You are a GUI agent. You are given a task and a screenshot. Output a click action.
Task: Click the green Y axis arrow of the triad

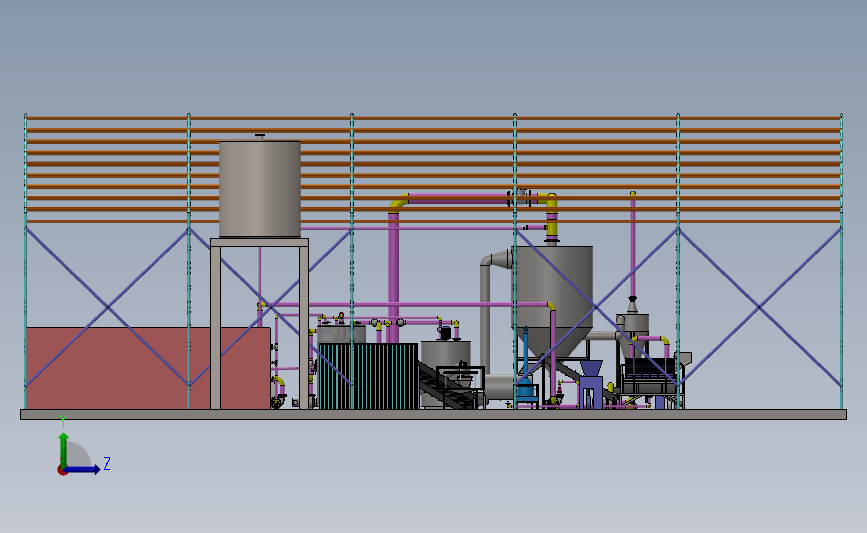click(x=64, y=449)
